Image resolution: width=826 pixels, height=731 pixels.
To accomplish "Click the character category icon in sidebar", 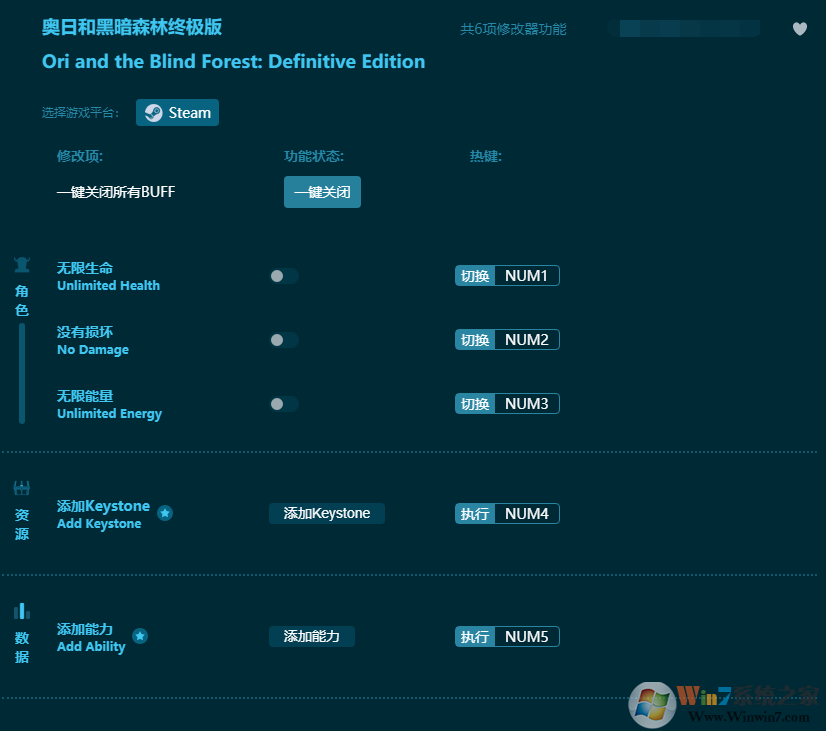I will (x=22, y=265).
